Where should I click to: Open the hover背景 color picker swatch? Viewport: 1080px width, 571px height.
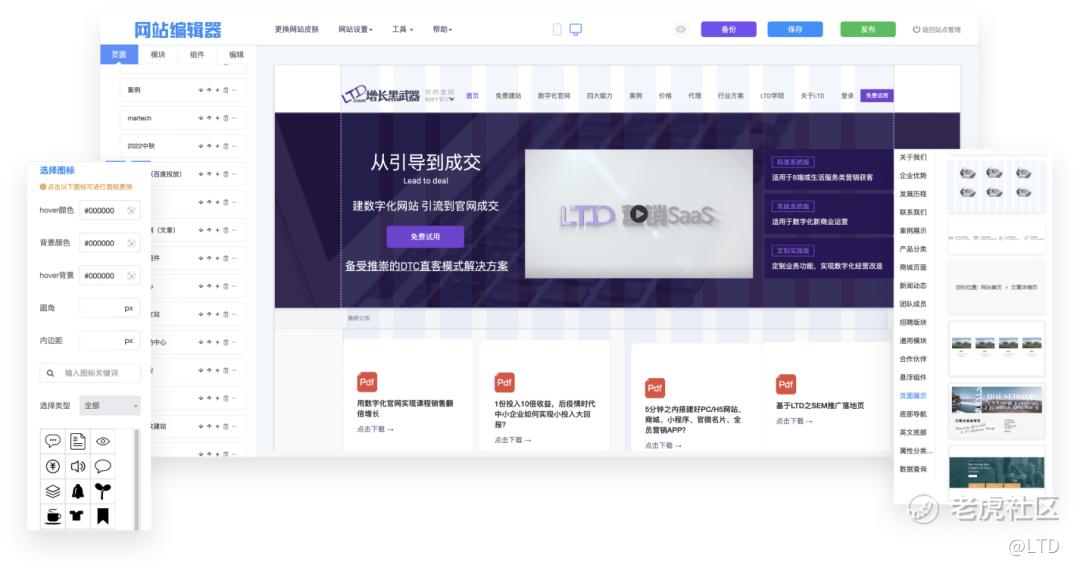[x=131, y=276]
